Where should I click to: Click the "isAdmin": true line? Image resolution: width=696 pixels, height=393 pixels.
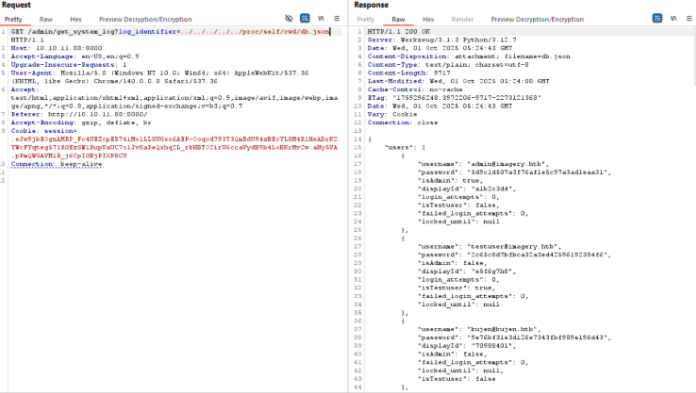(450, 180)
